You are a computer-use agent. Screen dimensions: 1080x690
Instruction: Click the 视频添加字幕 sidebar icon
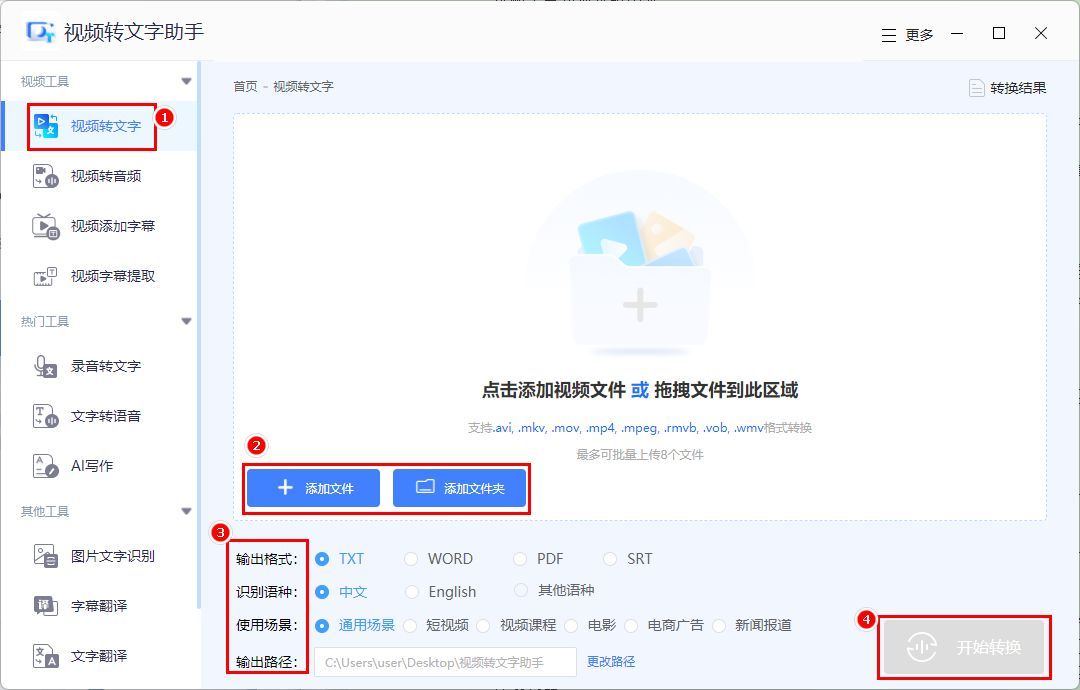45,226
